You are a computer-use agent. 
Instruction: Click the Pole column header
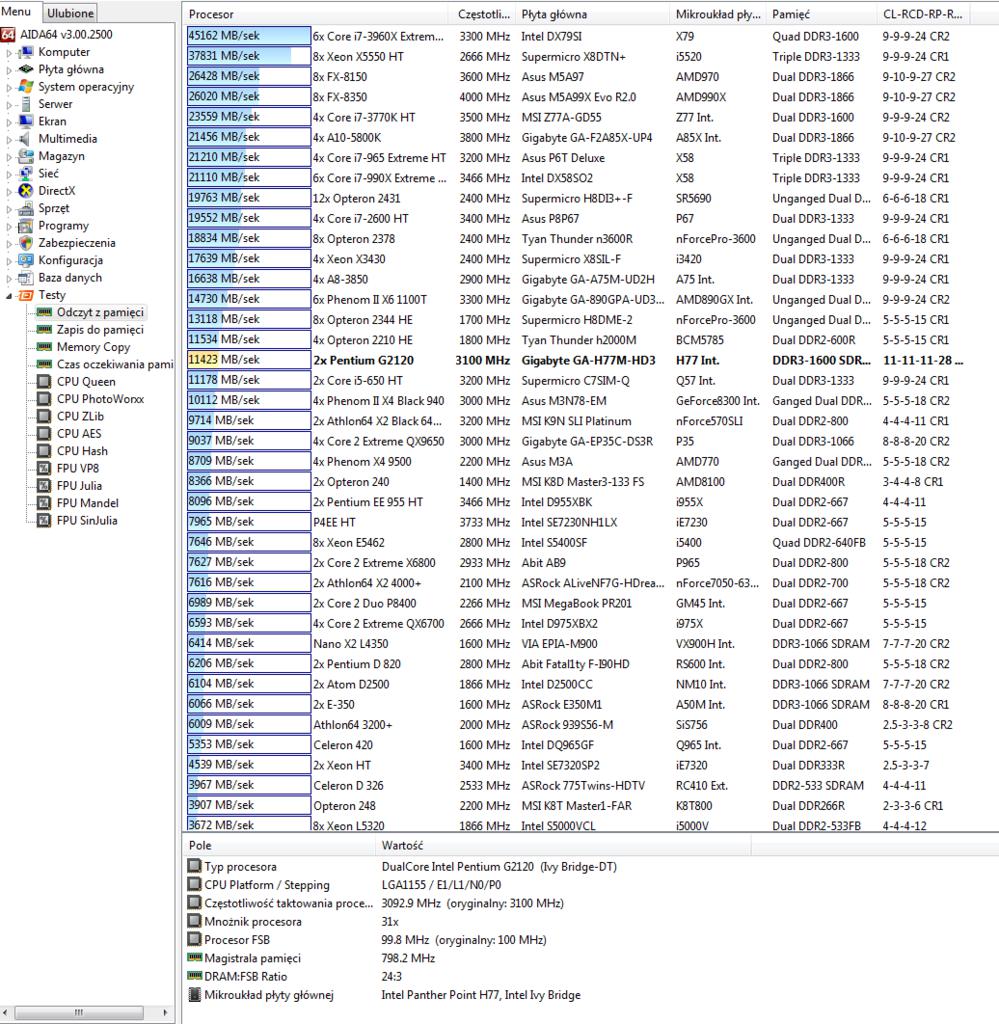pyautogui.click(x=279, y=845)
